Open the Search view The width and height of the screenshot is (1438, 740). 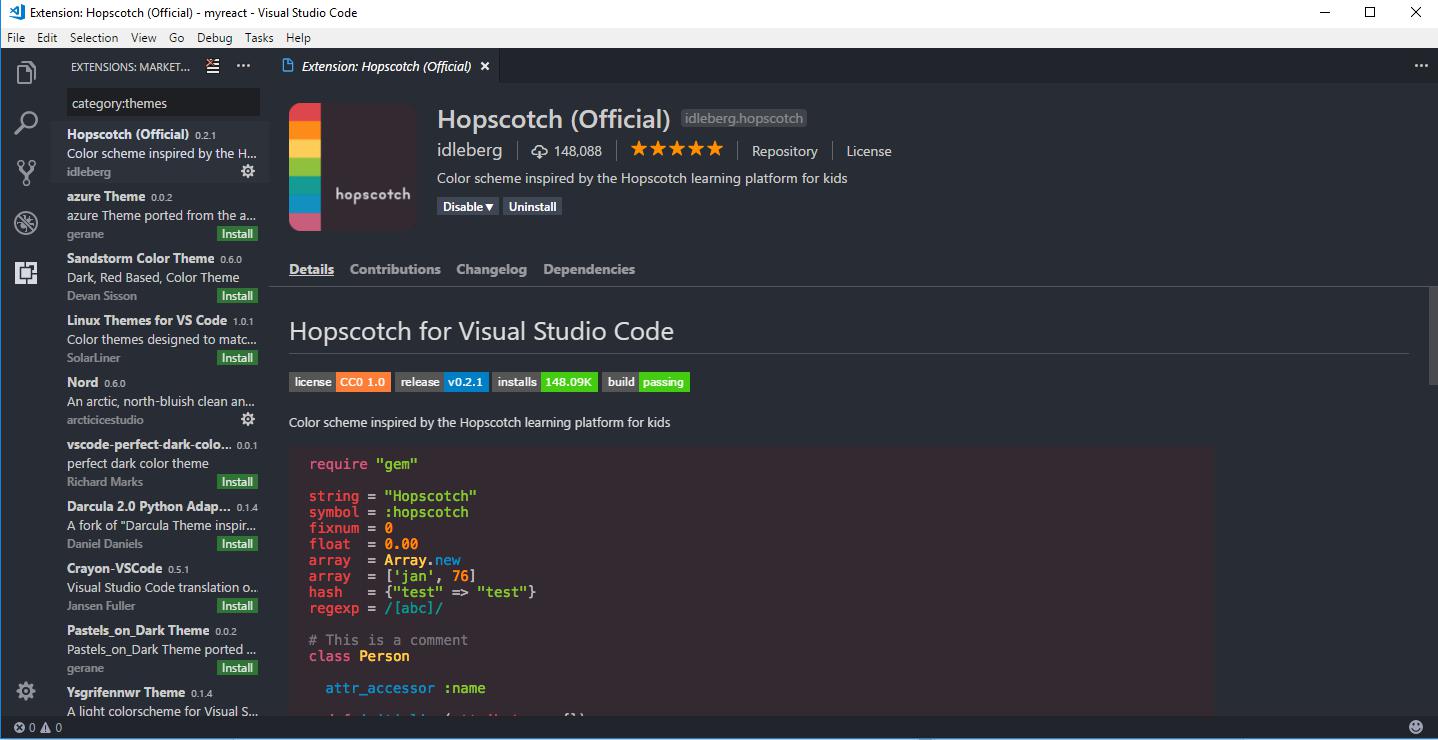click(x=26, y=122)
